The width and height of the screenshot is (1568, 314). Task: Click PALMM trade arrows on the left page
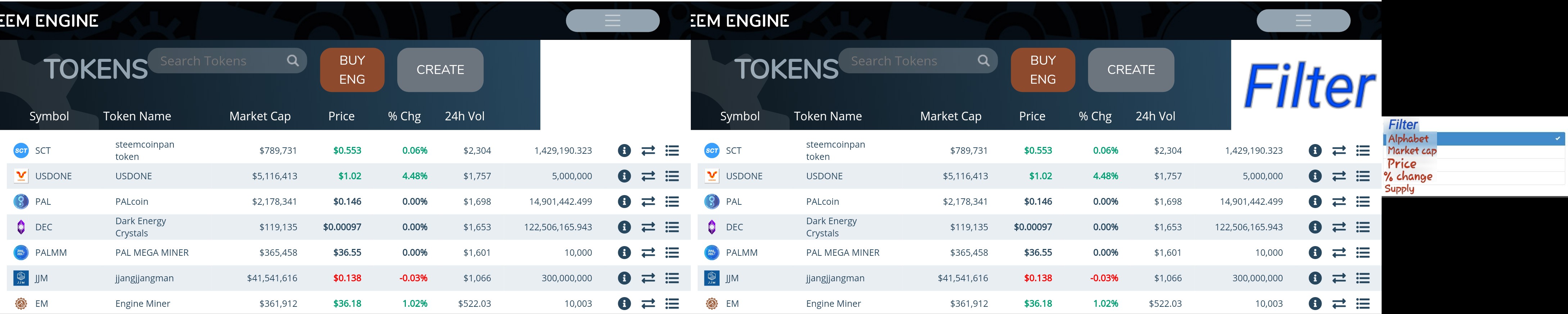coord(648,253)
